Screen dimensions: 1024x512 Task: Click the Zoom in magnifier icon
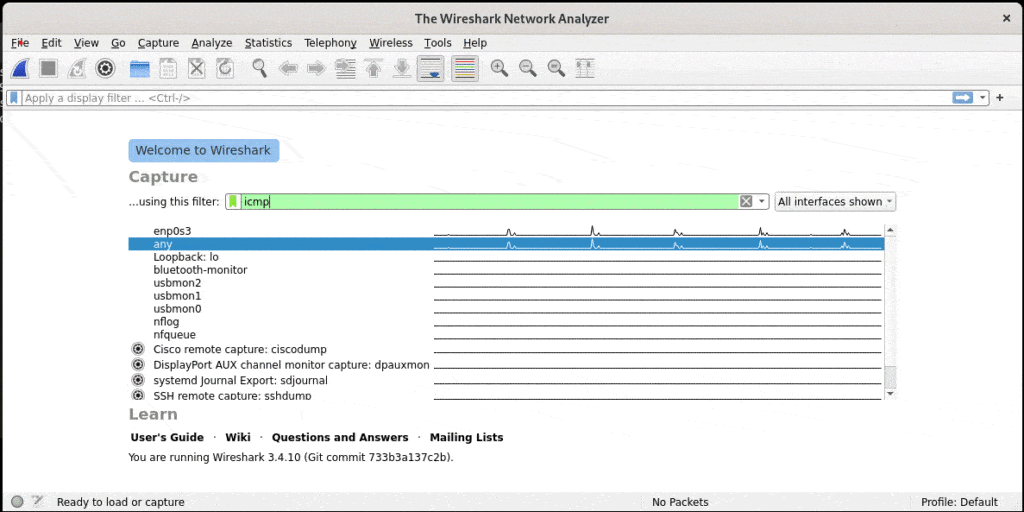click(x=500, y=68)
